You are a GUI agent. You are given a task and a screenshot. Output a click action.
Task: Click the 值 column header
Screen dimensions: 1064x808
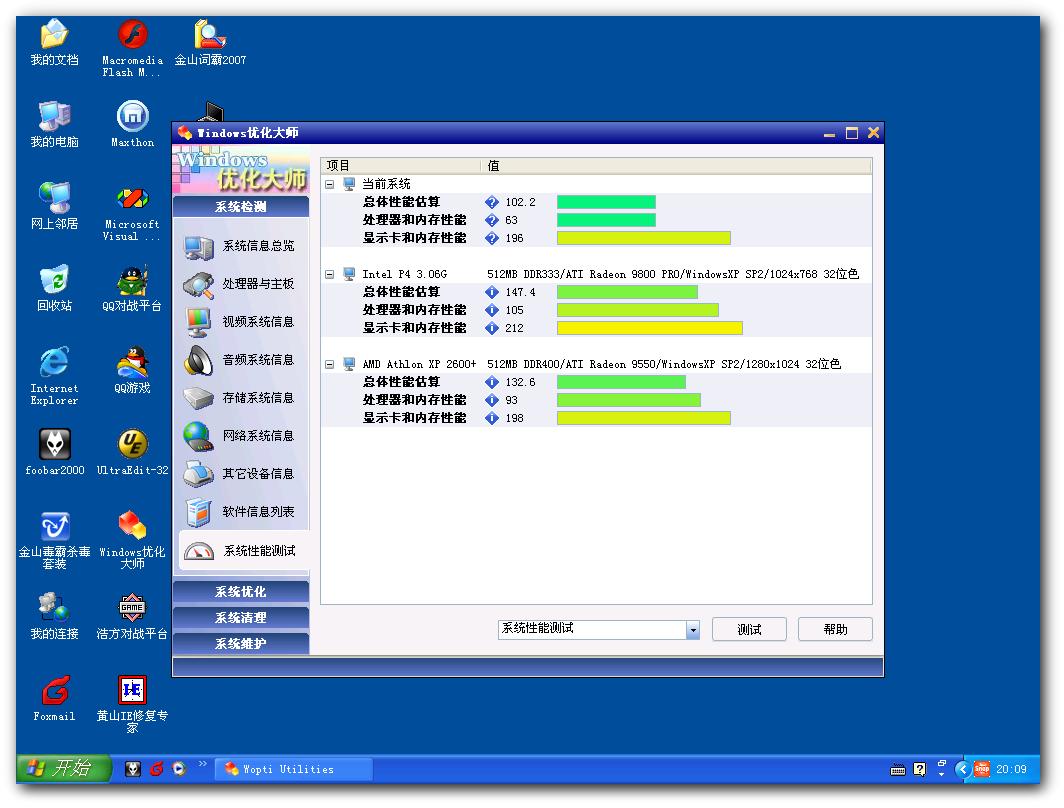677,166
